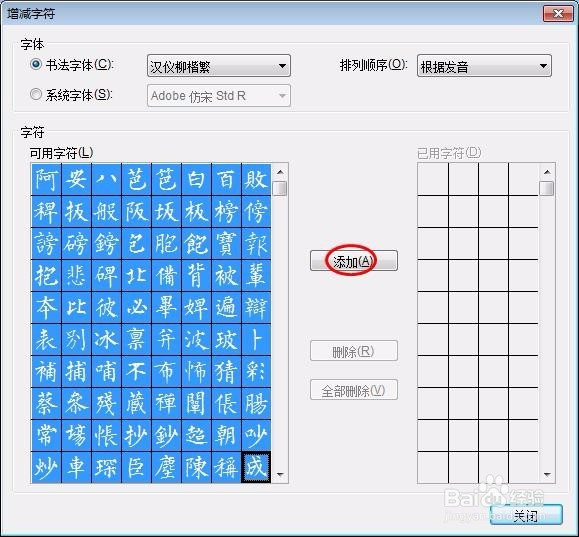Click the 关闭 button
Image resolution: width=579 pixels, height=537 pixels.
coord(526,515)
